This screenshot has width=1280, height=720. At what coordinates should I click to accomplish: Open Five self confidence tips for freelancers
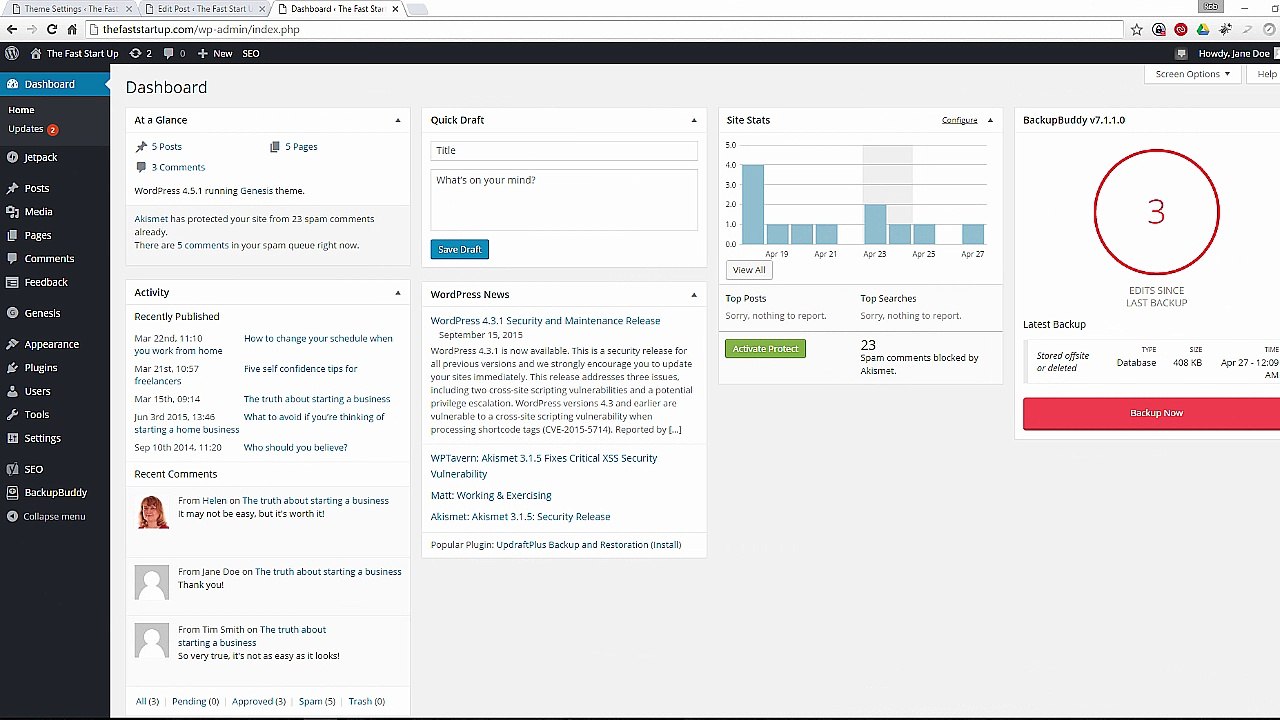pos(300,368)
